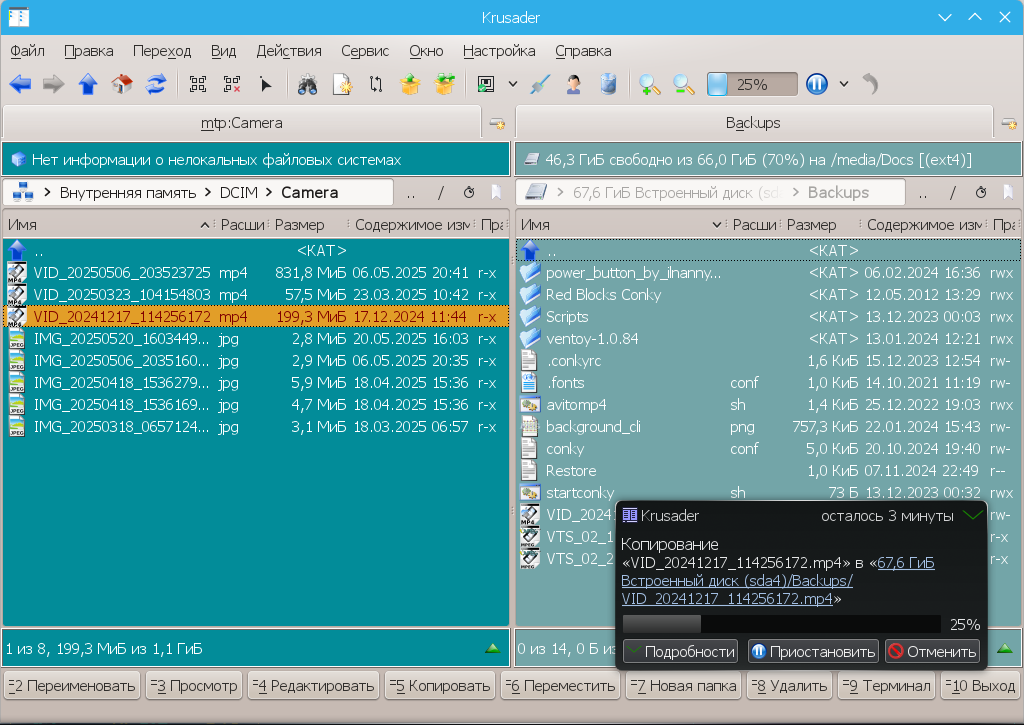Click the go-up blue arrow toolbar icon
The image size is (1024, 725).
[x=88, y=85]
